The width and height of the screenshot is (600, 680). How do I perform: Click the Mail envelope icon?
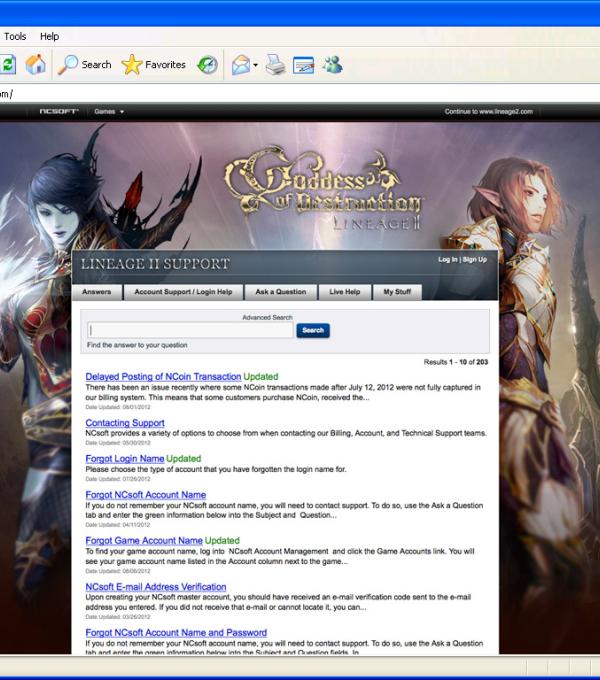(x=240, y=65)
